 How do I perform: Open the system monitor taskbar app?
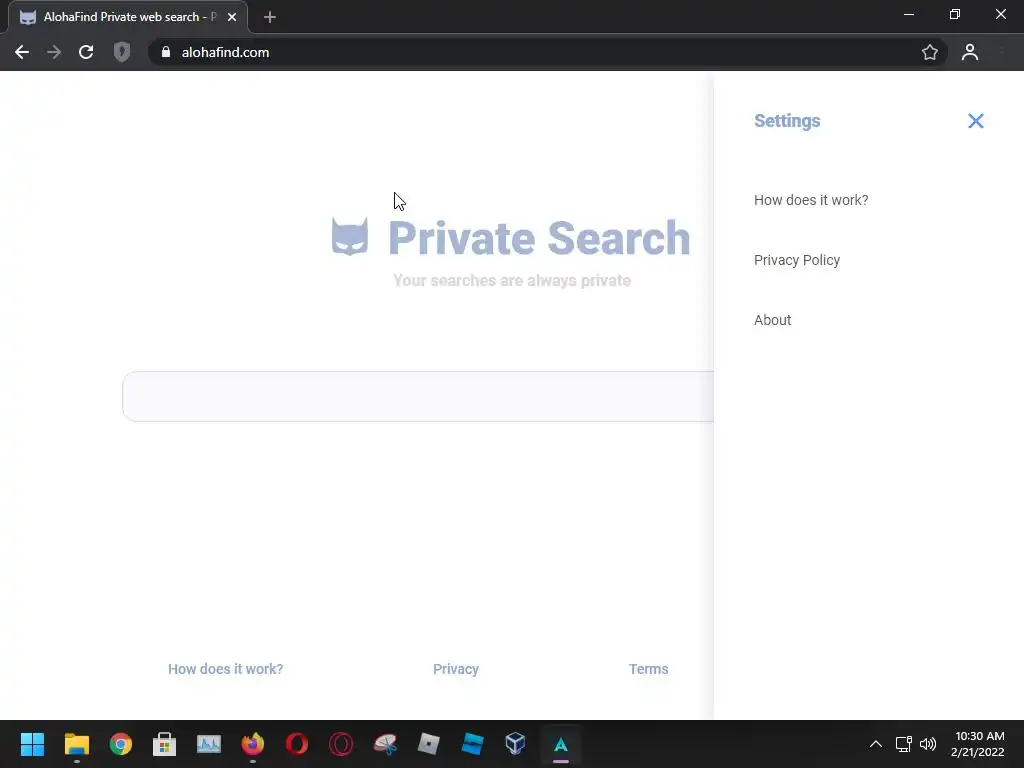tap(209, 744)
